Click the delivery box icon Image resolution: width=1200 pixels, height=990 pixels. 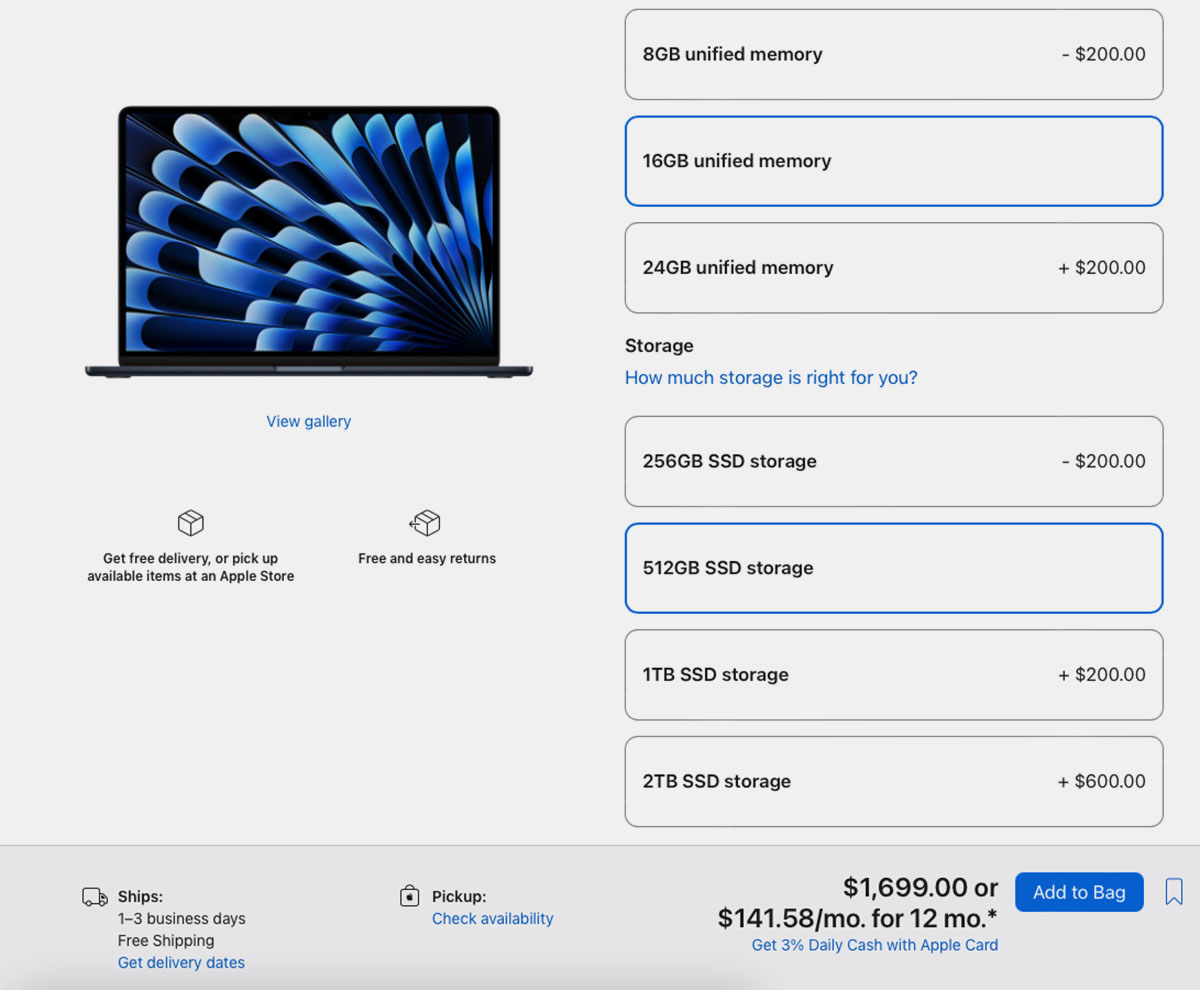(190, 523)
